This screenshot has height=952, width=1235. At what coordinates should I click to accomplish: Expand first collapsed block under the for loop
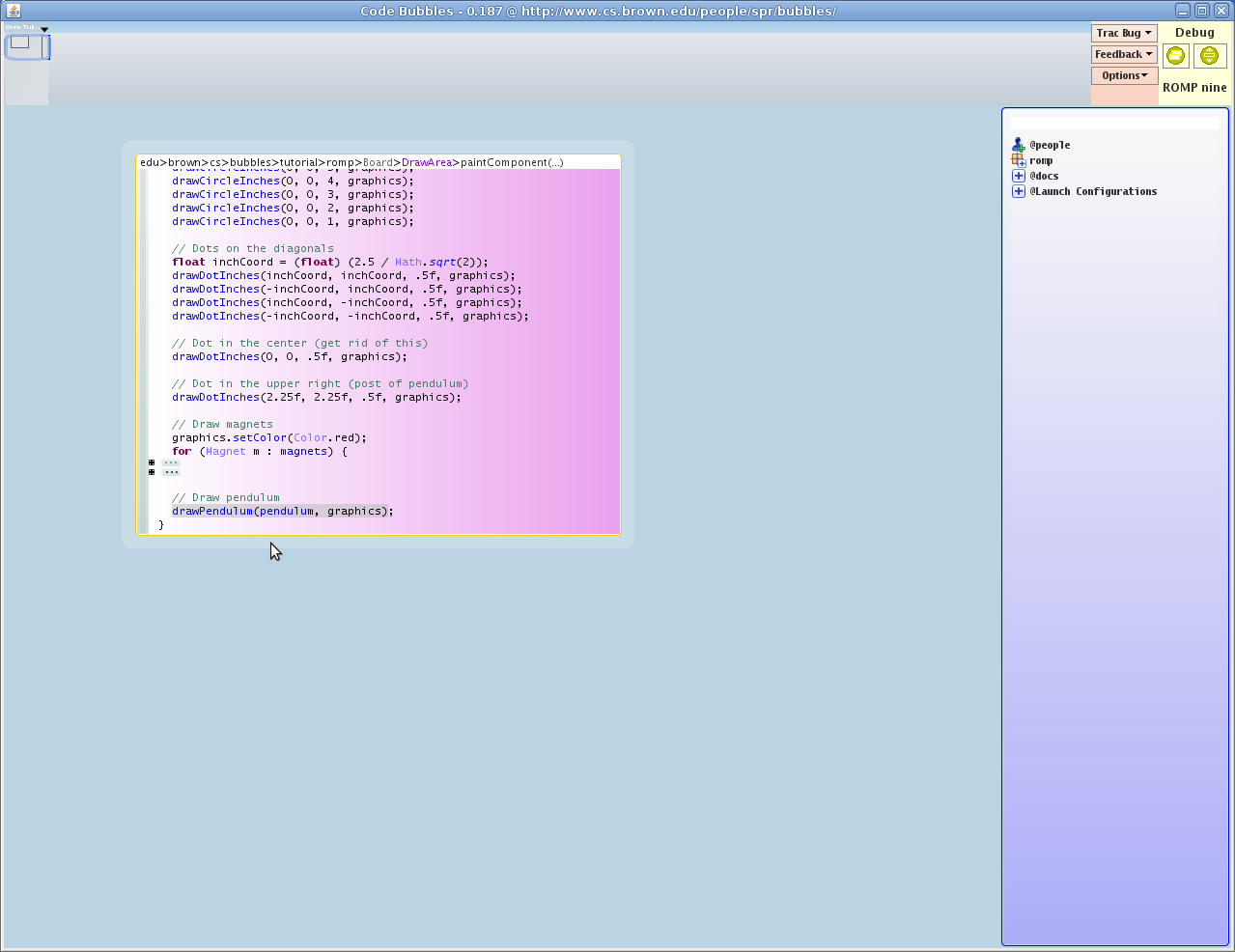coord(152,462)
